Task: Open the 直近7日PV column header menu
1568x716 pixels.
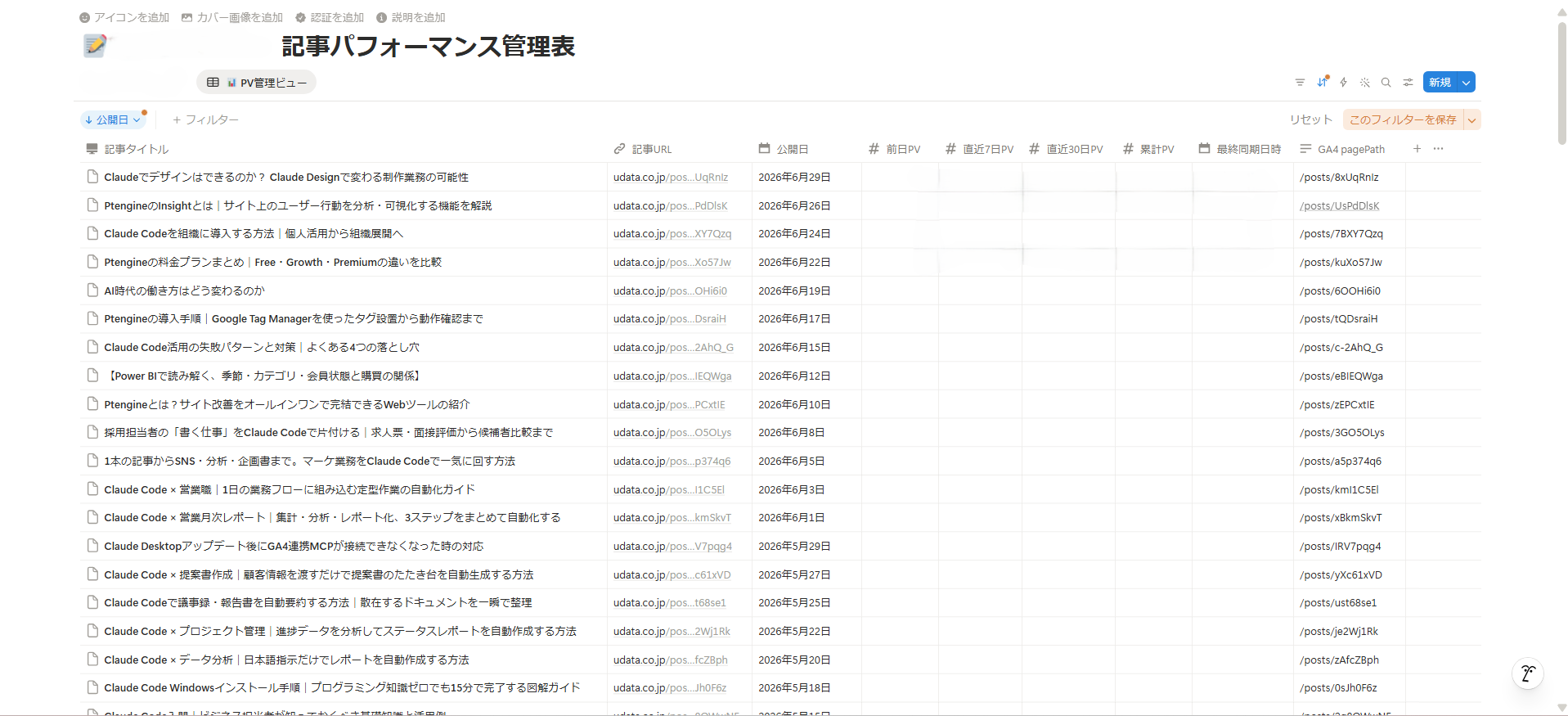Action: 979,149
